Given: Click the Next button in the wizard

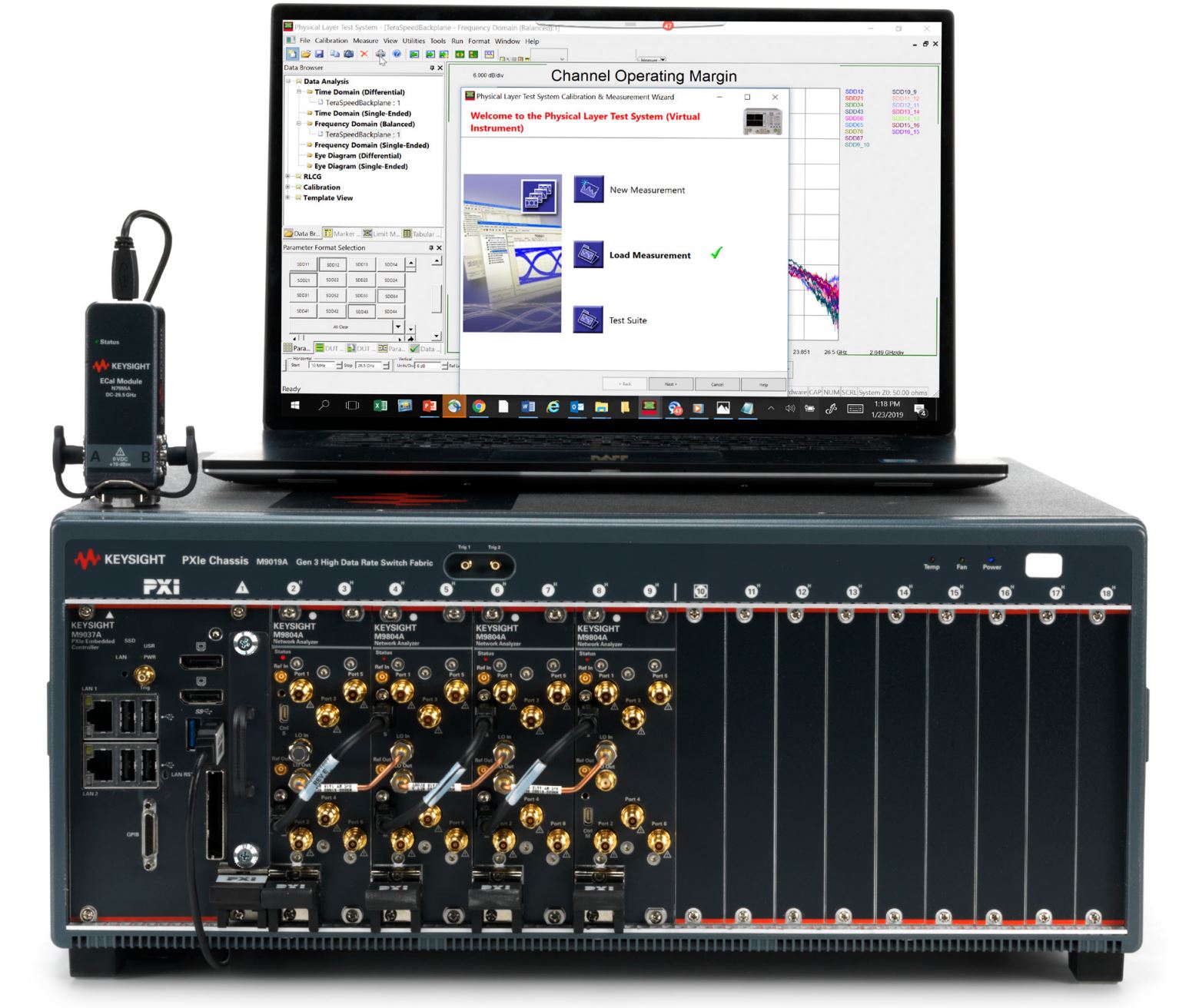Looking at the screenshot, I should [x=670, y=384].
